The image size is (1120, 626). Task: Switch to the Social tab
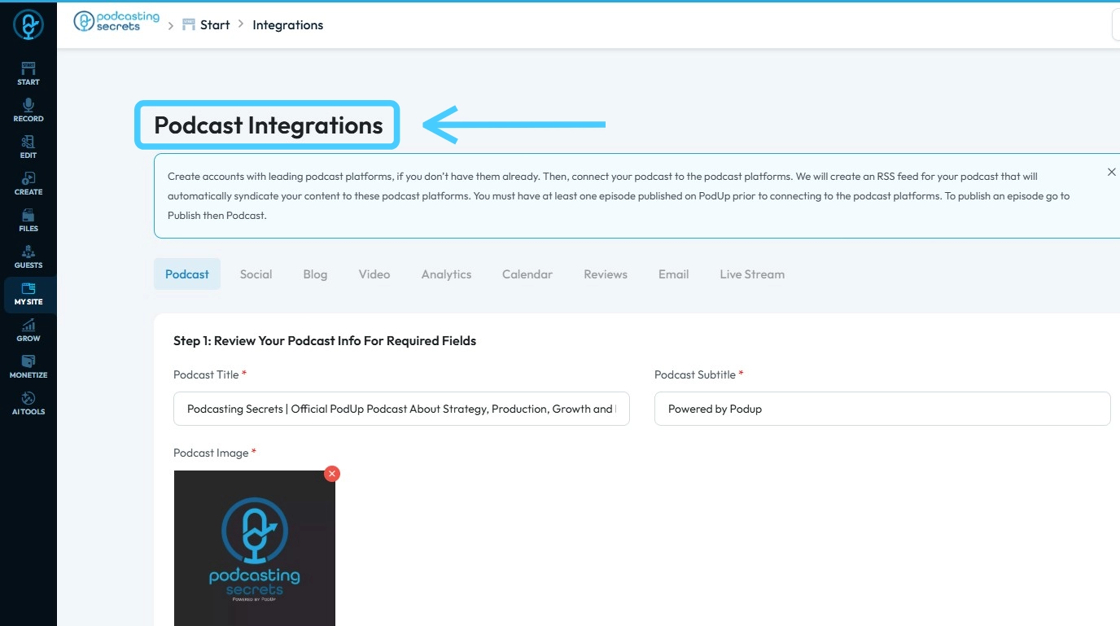click(256, 274)
